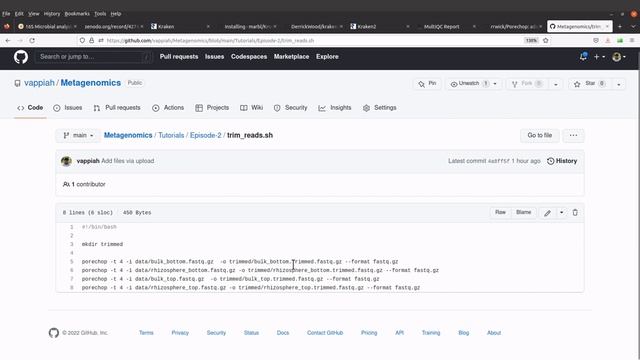The image size is (640, 360).
Task: Open the user avatar menu
Action: pyautogui.click(x=619, y=57)
